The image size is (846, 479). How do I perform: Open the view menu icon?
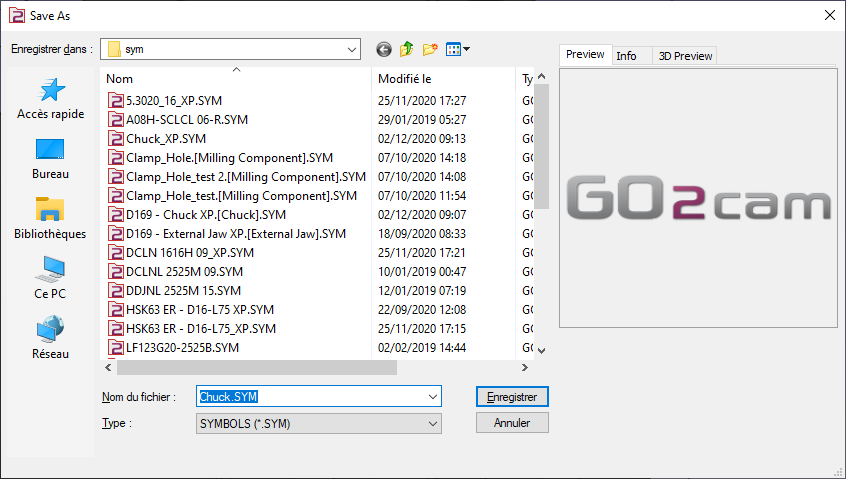click(457, 49)
